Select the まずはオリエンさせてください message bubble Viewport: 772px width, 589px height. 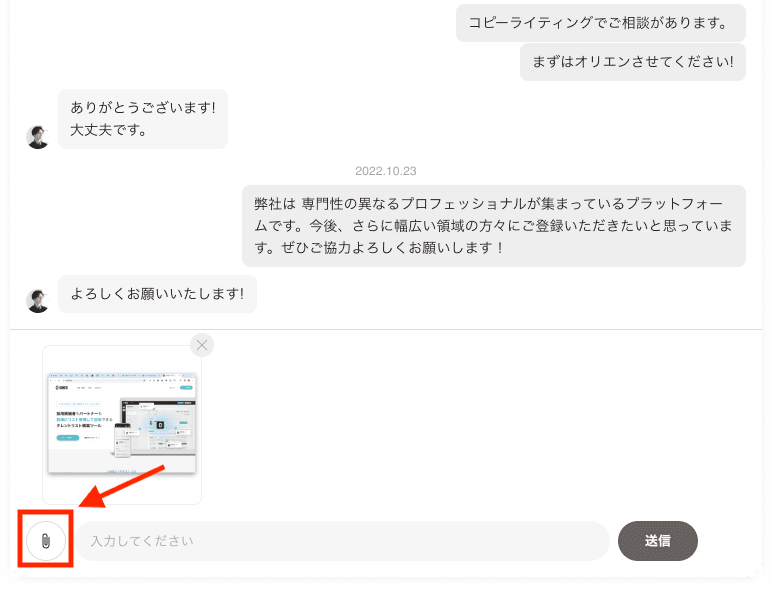[632, 62]
